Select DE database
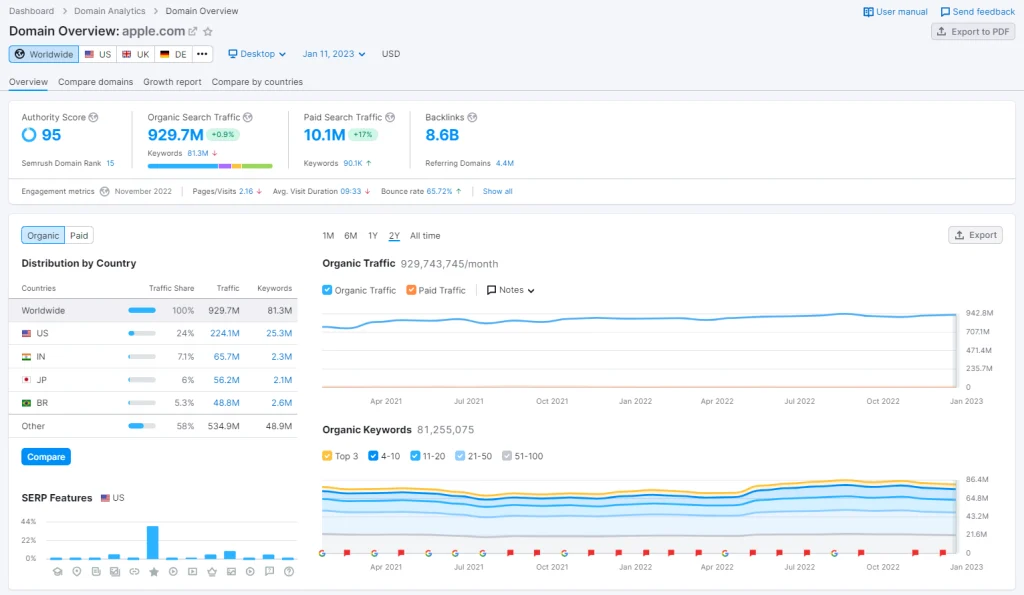Image resolution: width=1024 pixels, height=595 pixels. (174, 54)
